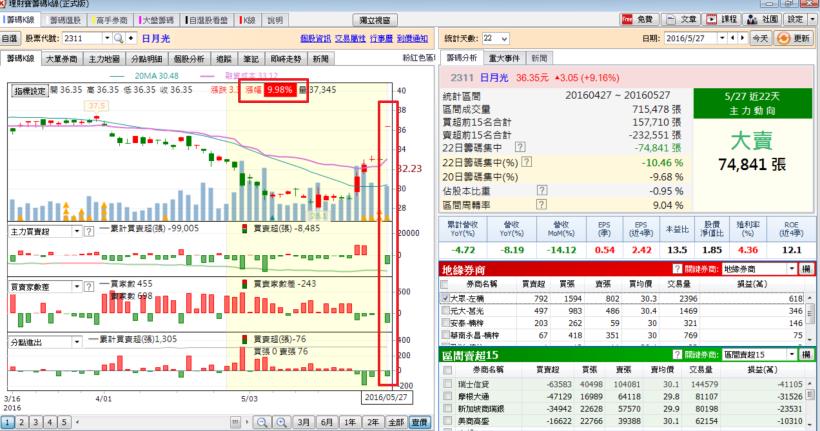Image resolution: width=820 pixels, height=431 pixels.
Task: Open the 社團 community button
Action: (x=762, y=19)
